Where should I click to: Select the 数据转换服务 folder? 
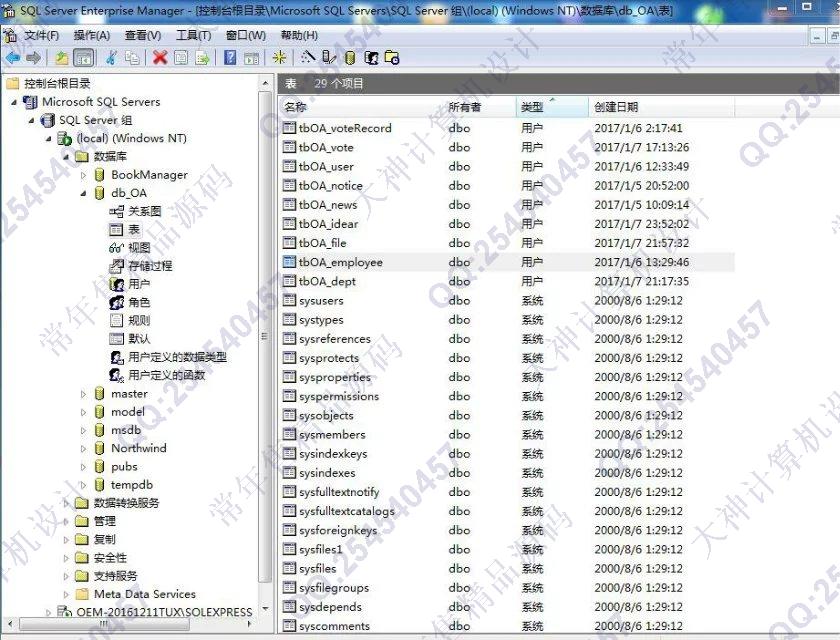coord(126,503)
